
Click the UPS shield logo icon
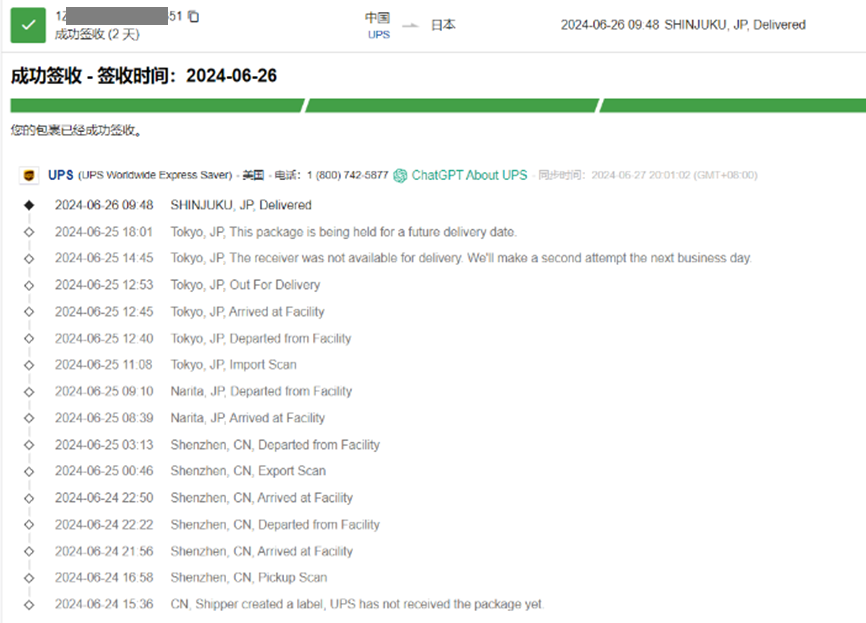[x=29, y=175]
